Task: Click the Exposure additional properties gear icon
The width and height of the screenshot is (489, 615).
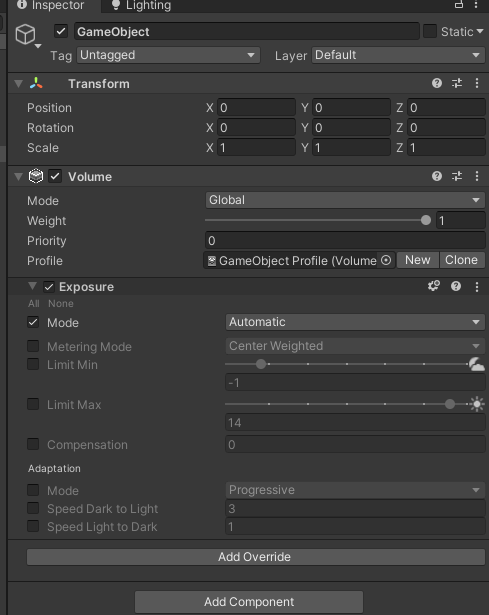Action: click(x=434, y=286)
